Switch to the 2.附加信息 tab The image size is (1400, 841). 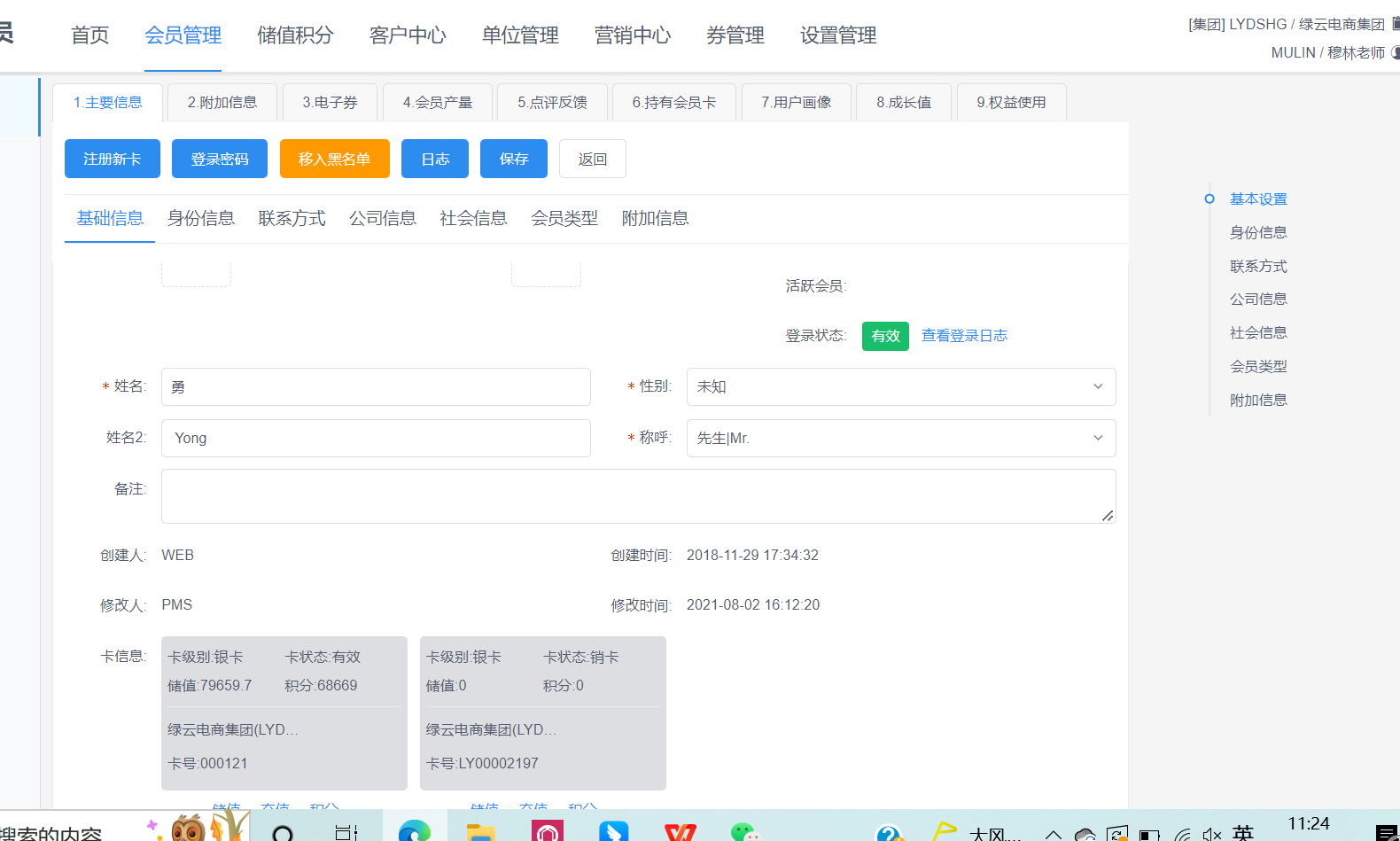tap(222, 103)
